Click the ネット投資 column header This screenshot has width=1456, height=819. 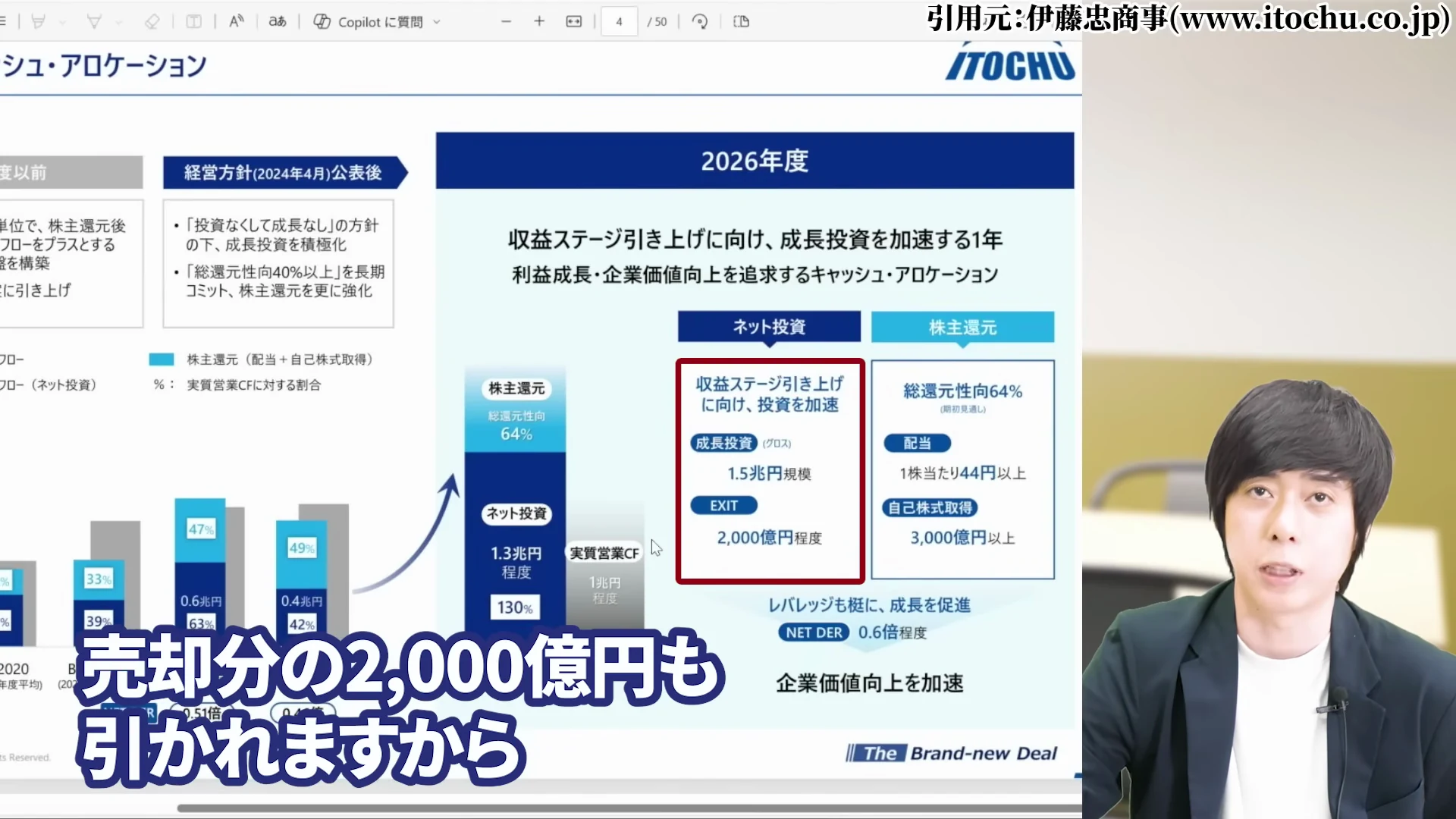coord(769,327)
